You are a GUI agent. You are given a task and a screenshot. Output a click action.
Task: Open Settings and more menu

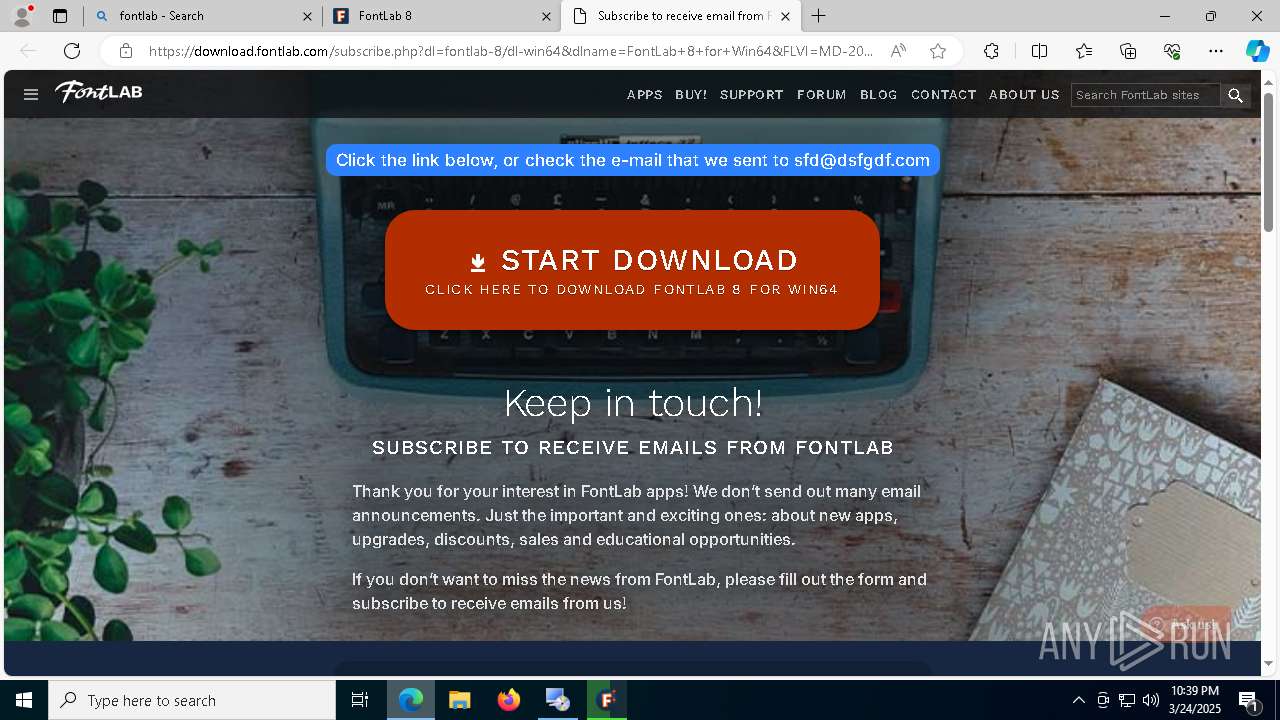[1216, 51]
